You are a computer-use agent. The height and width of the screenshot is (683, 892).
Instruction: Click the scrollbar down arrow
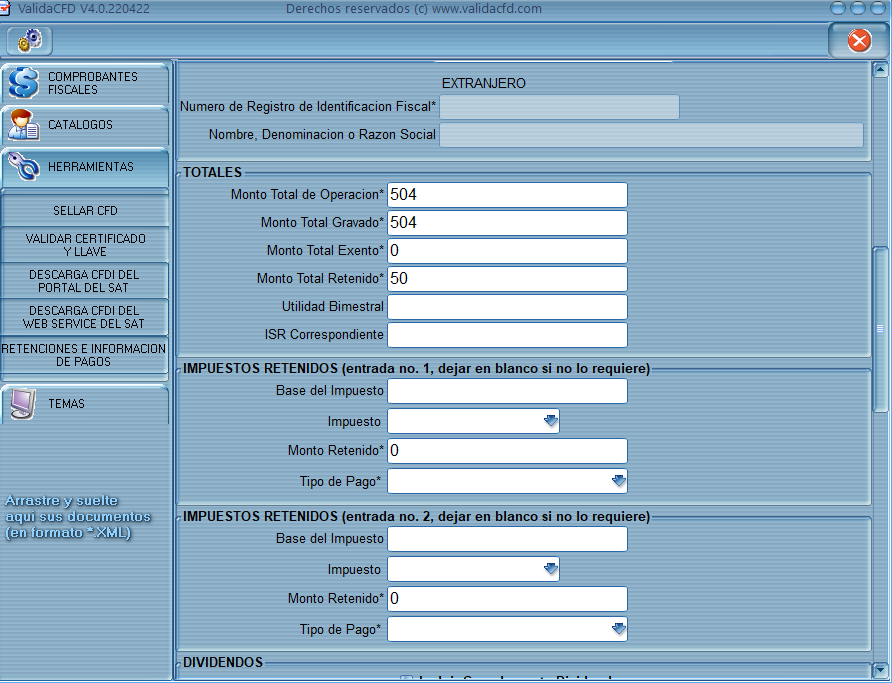[880, 670]
